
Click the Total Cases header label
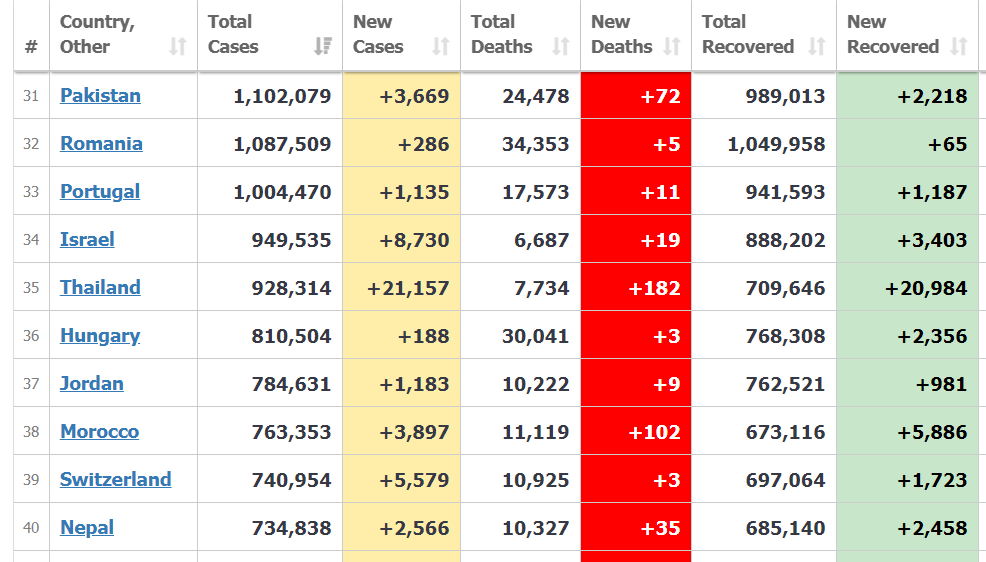233,34
